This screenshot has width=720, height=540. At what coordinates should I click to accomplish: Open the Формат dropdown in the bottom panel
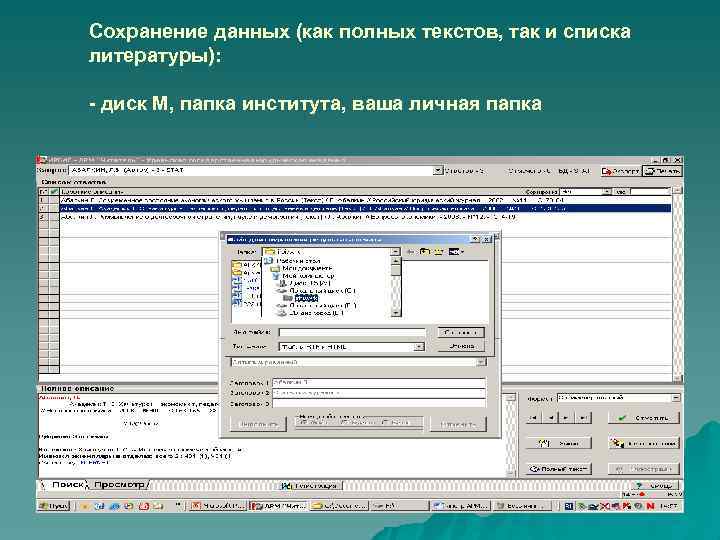click(x=675, y=398)
